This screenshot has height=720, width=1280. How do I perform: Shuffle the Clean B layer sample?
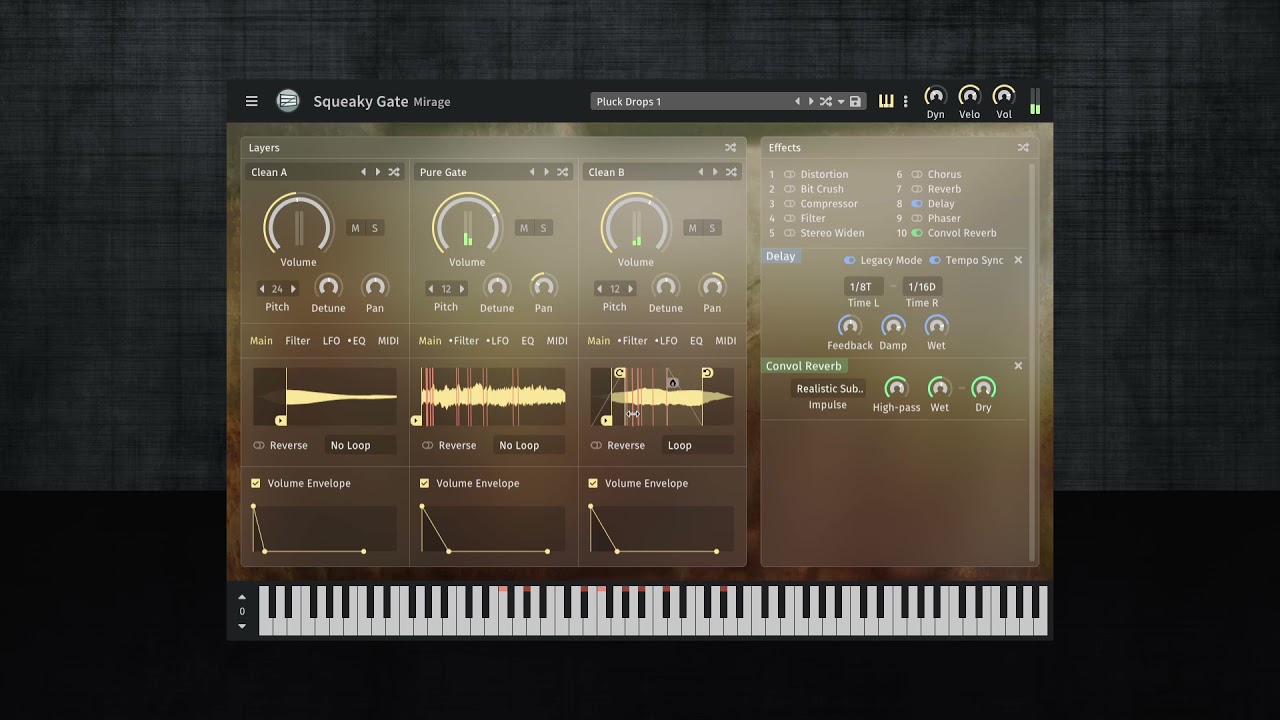[x=731, y=172]
